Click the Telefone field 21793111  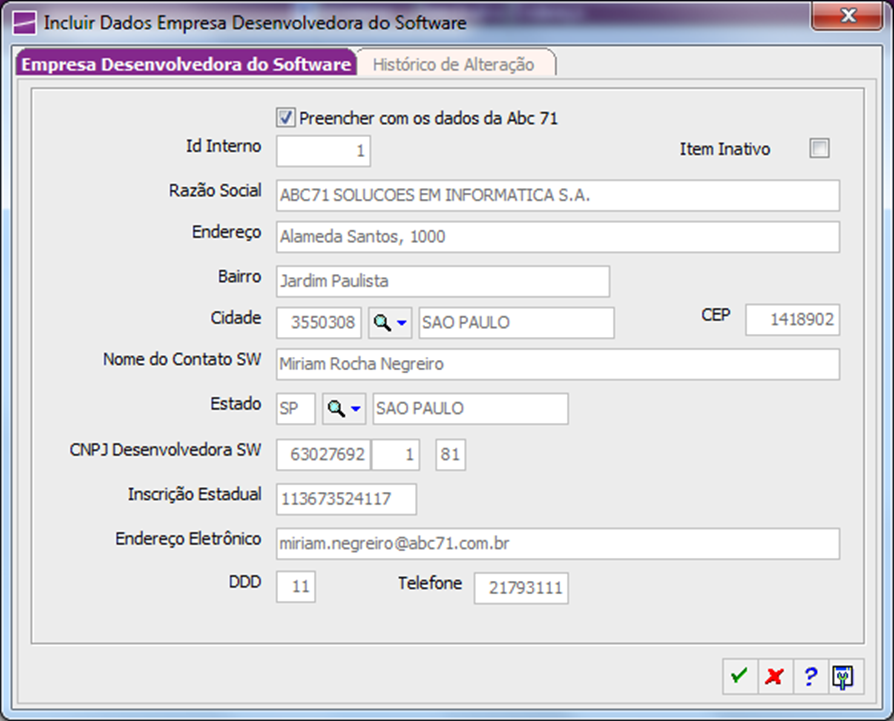tap(521, 588)
